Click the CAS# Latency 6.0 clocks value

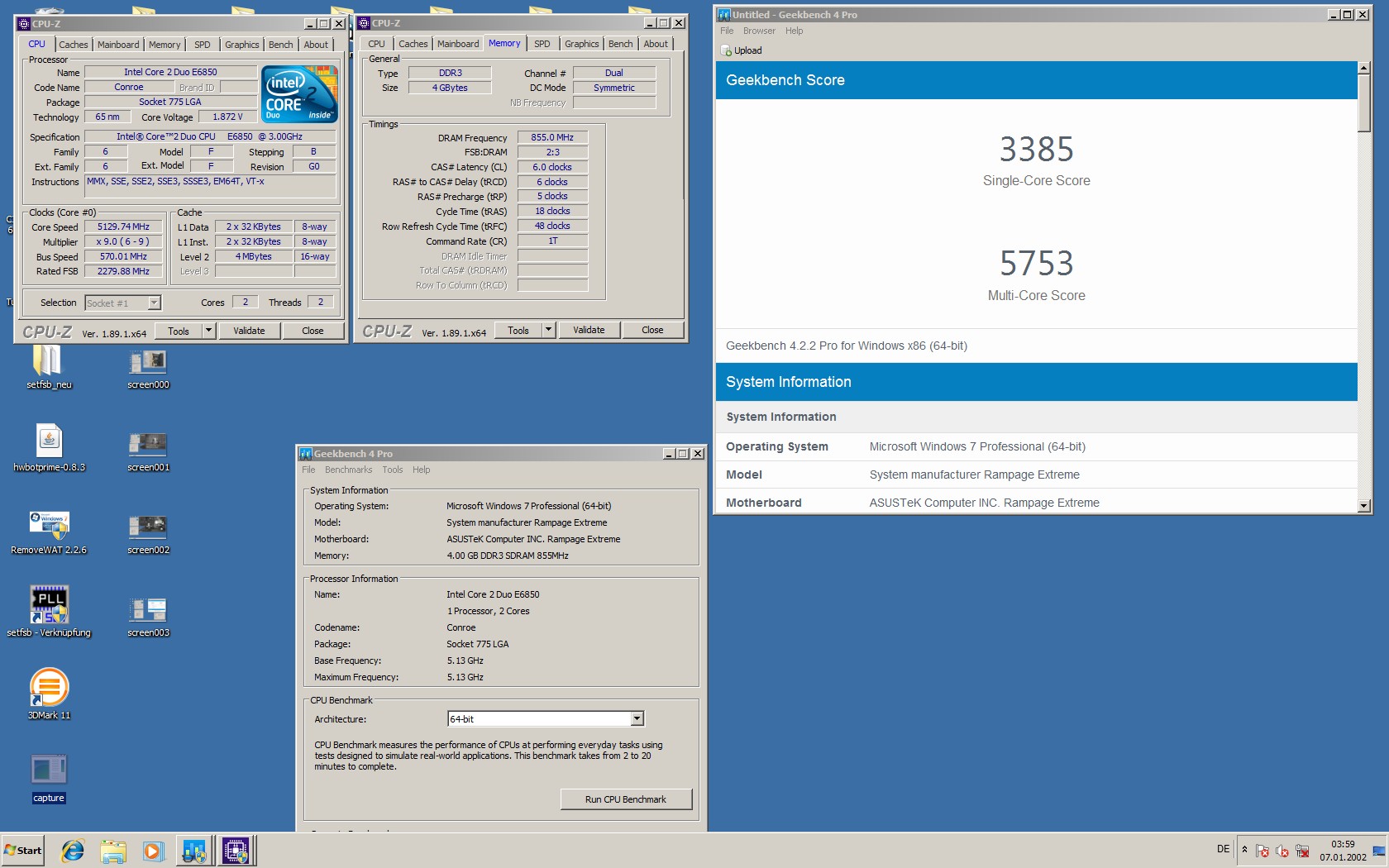[x=552, y=167]
